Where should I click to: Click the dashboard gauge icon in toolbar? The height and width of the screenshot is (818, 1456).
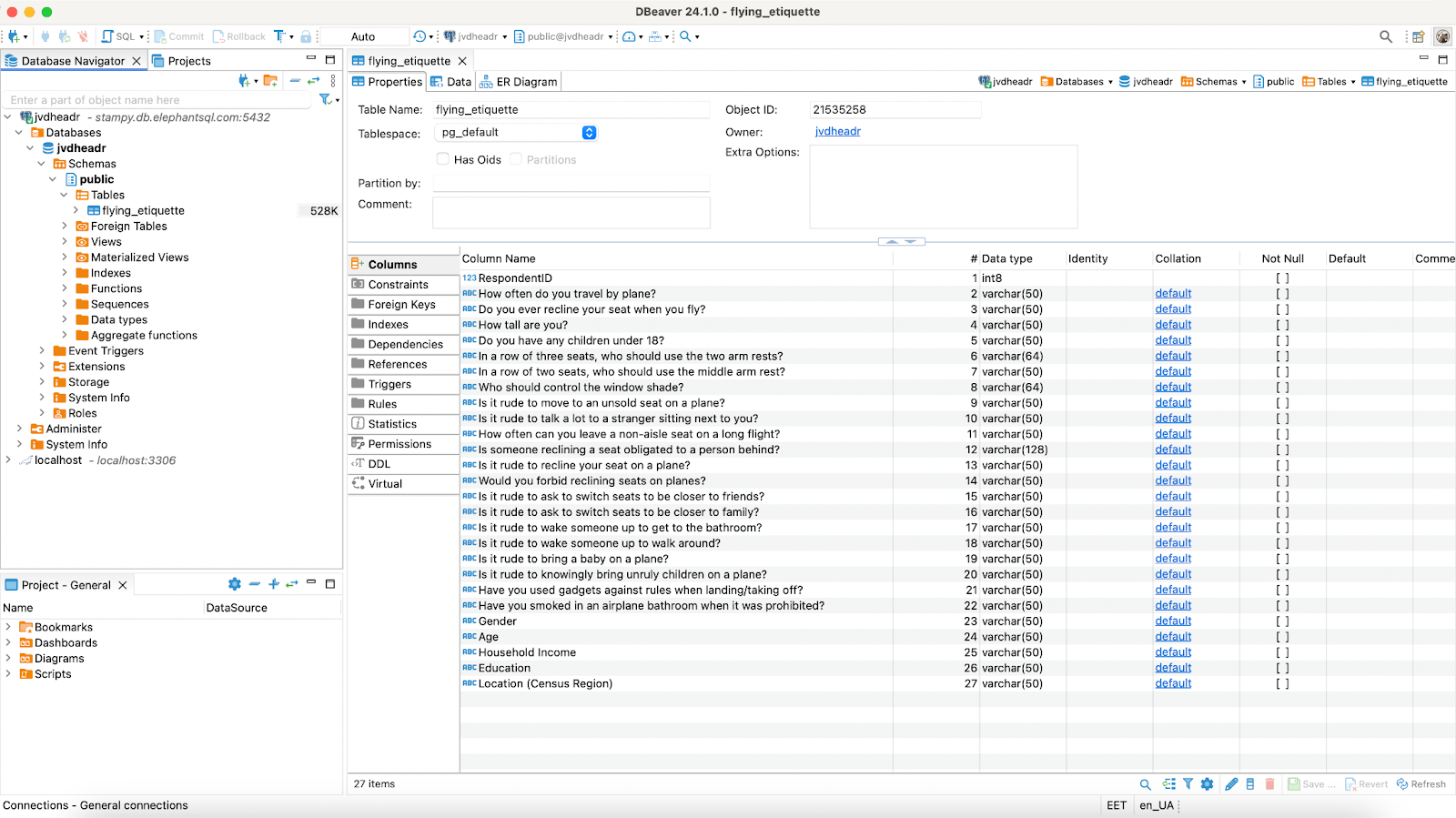(629, 36)
